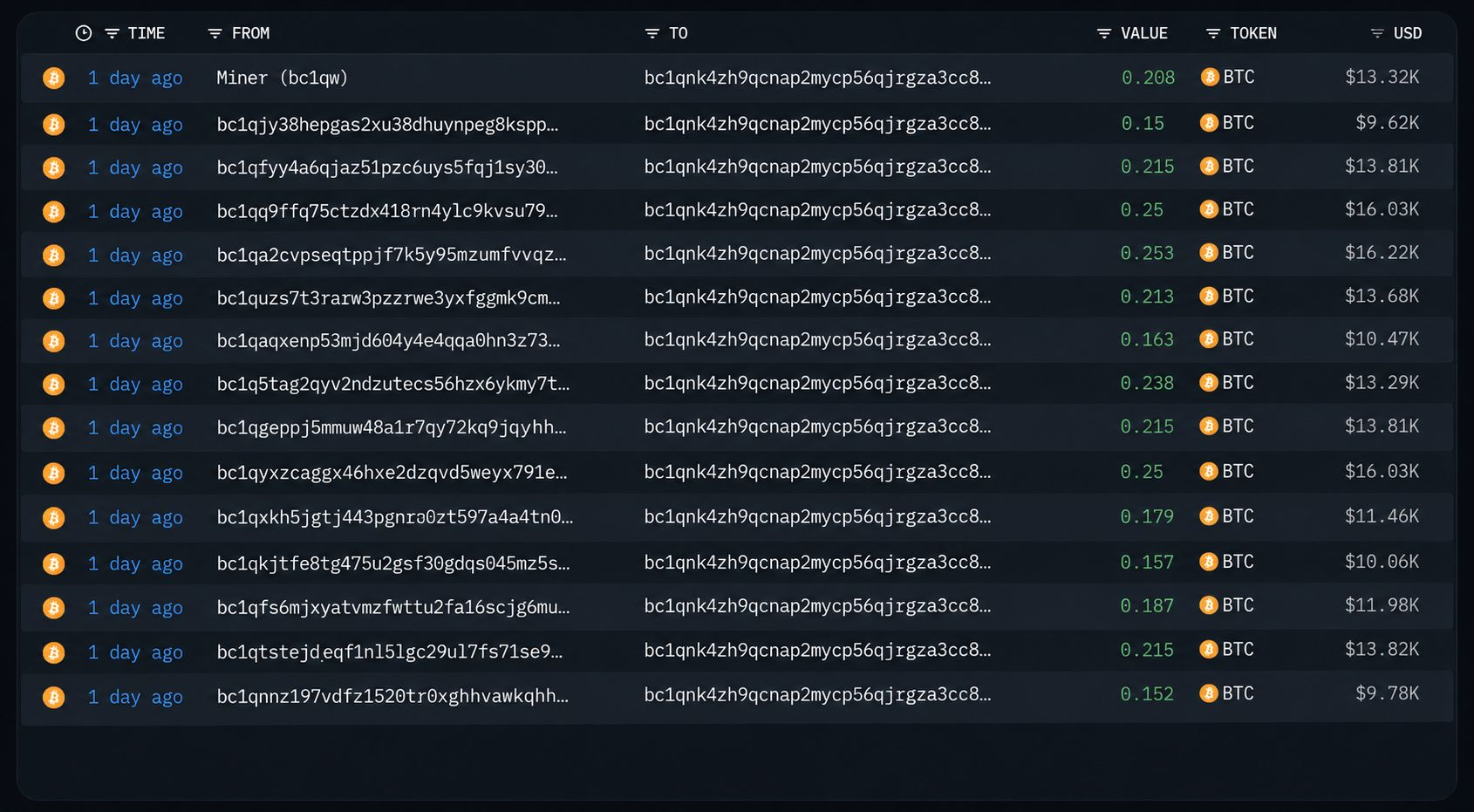Open sender address bc1qxkh5jgtj443pgnra0zt597a4a4tn0...
Image resolution: width=1474 pixels, height=812 pixels.
click(x=395, y=517)
